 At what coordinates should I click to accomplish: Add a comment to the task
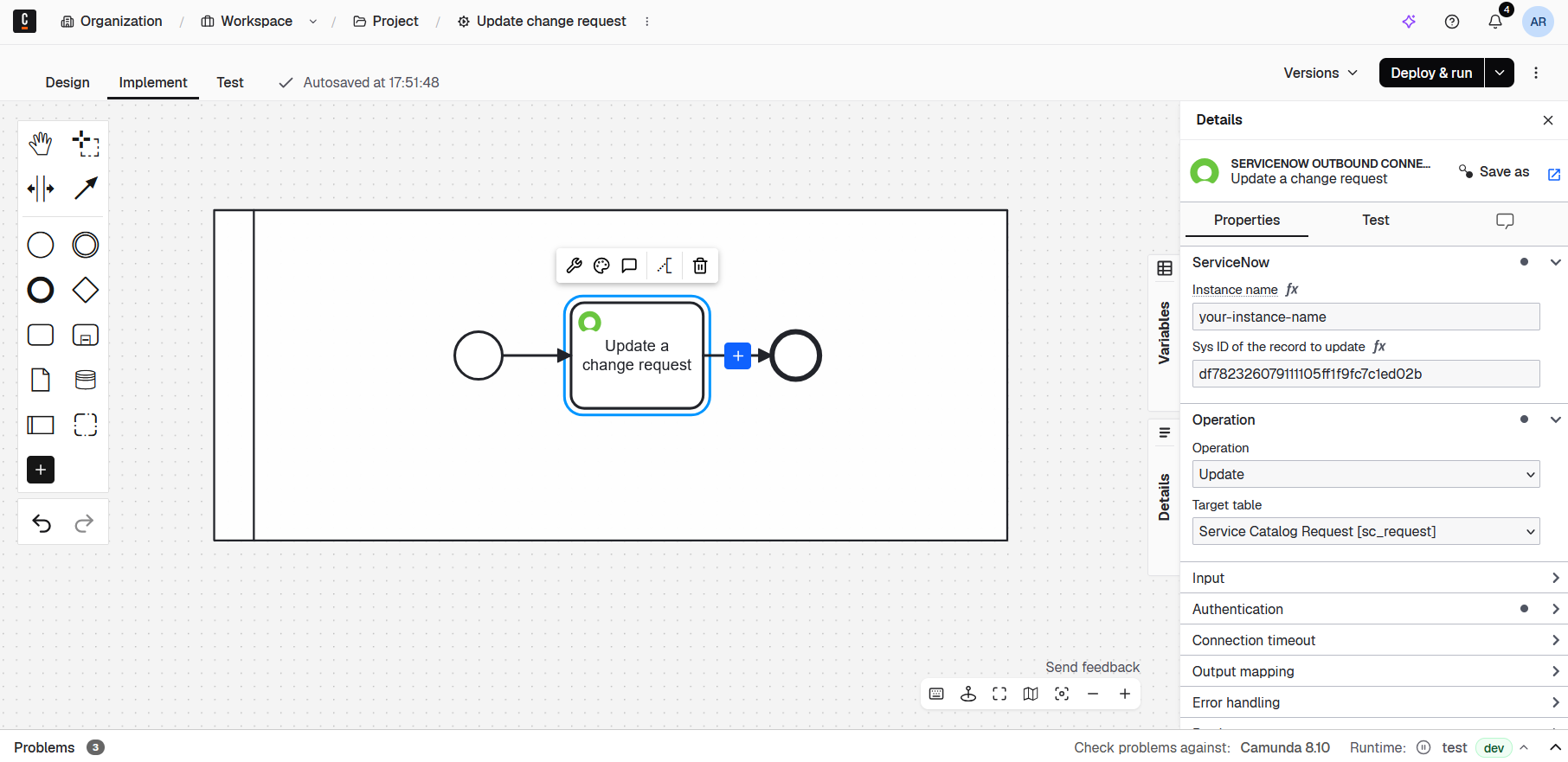[x=629, y=266]
